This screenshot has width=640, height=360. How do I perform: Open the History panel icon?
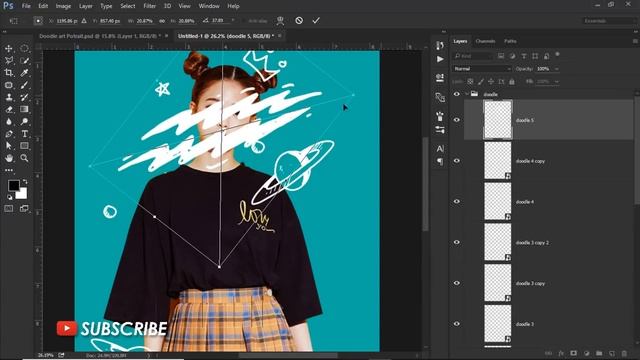tap(440, 45)
